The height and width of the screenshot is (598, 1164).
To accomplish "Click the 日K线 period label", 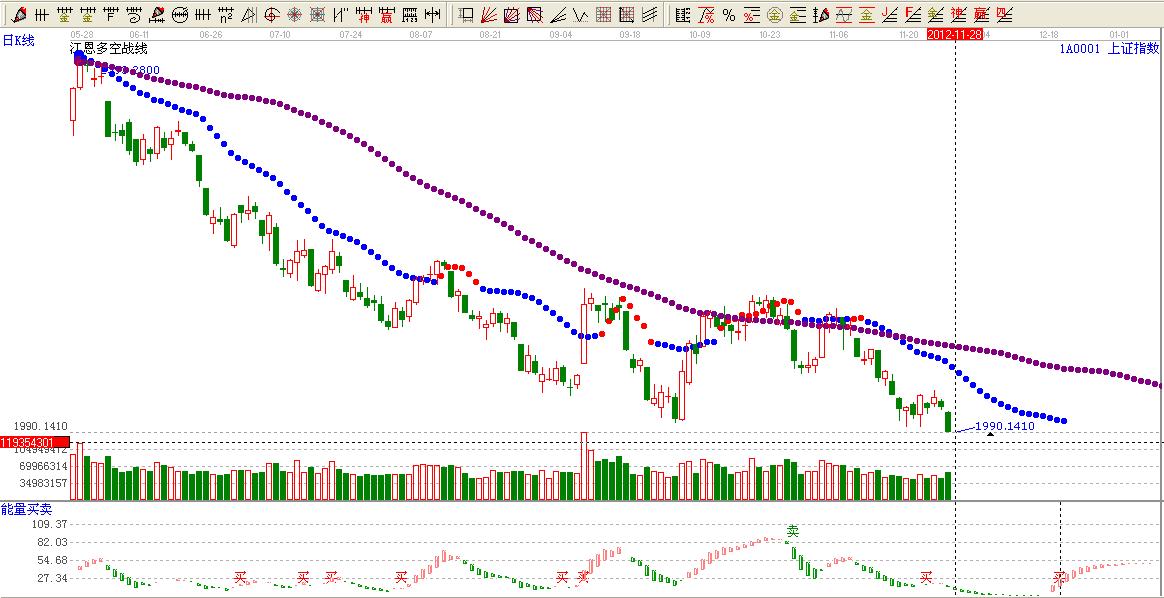I will [18, 38].
